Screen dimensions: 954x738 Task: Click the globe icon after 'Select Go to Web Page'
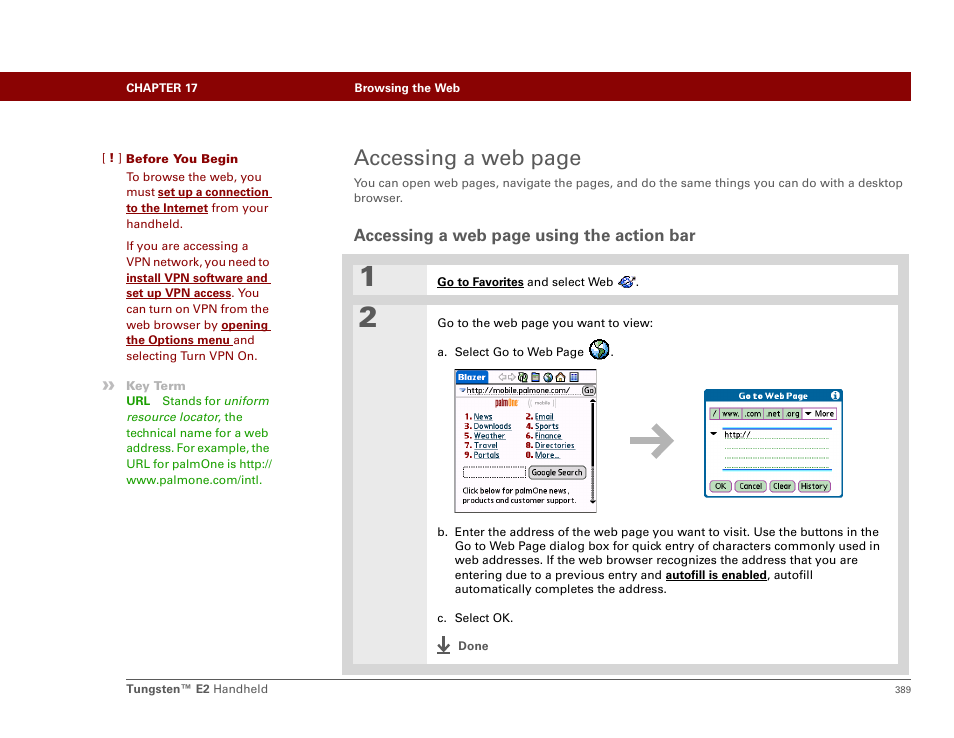tap(599, 349)
